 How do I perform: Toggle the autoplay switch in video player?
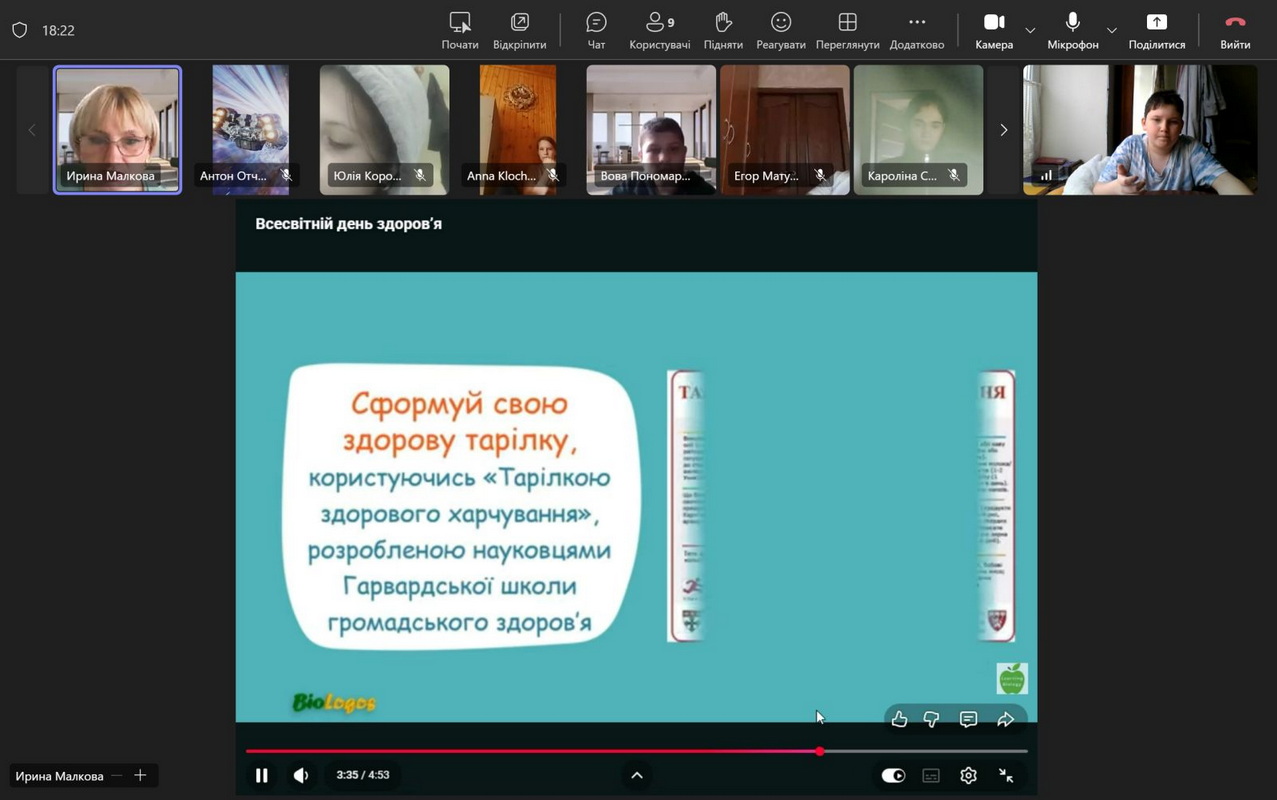(893, 775)
